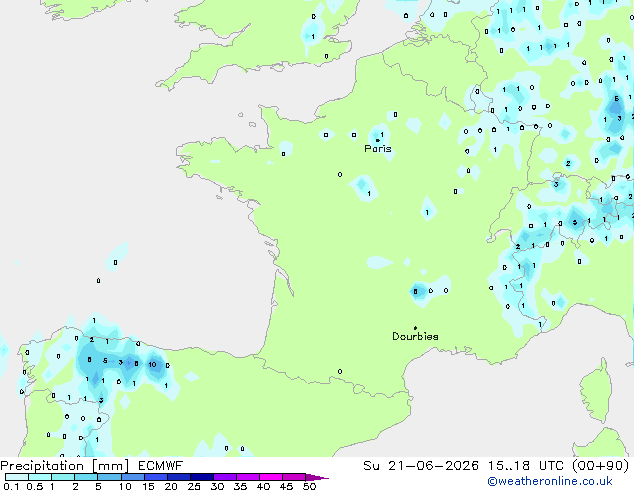Click the ECMWF model label
The height and width of the screenshot is (490, 634).
coord(161,466)
